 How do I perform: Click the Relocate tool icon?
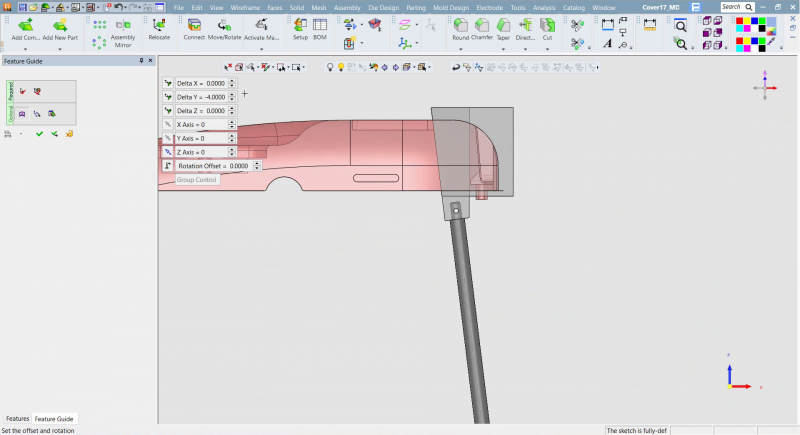[x=159, y=24]
